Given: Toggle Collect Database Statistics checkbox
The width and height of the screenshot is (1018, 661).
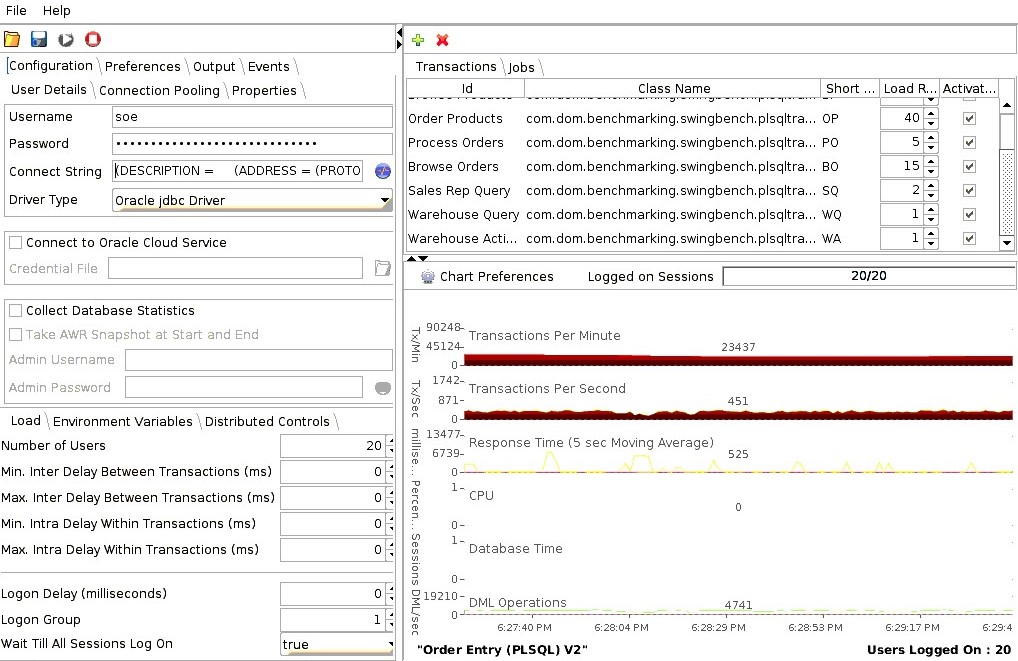Looking at the screenshot, I should (16, 311).
